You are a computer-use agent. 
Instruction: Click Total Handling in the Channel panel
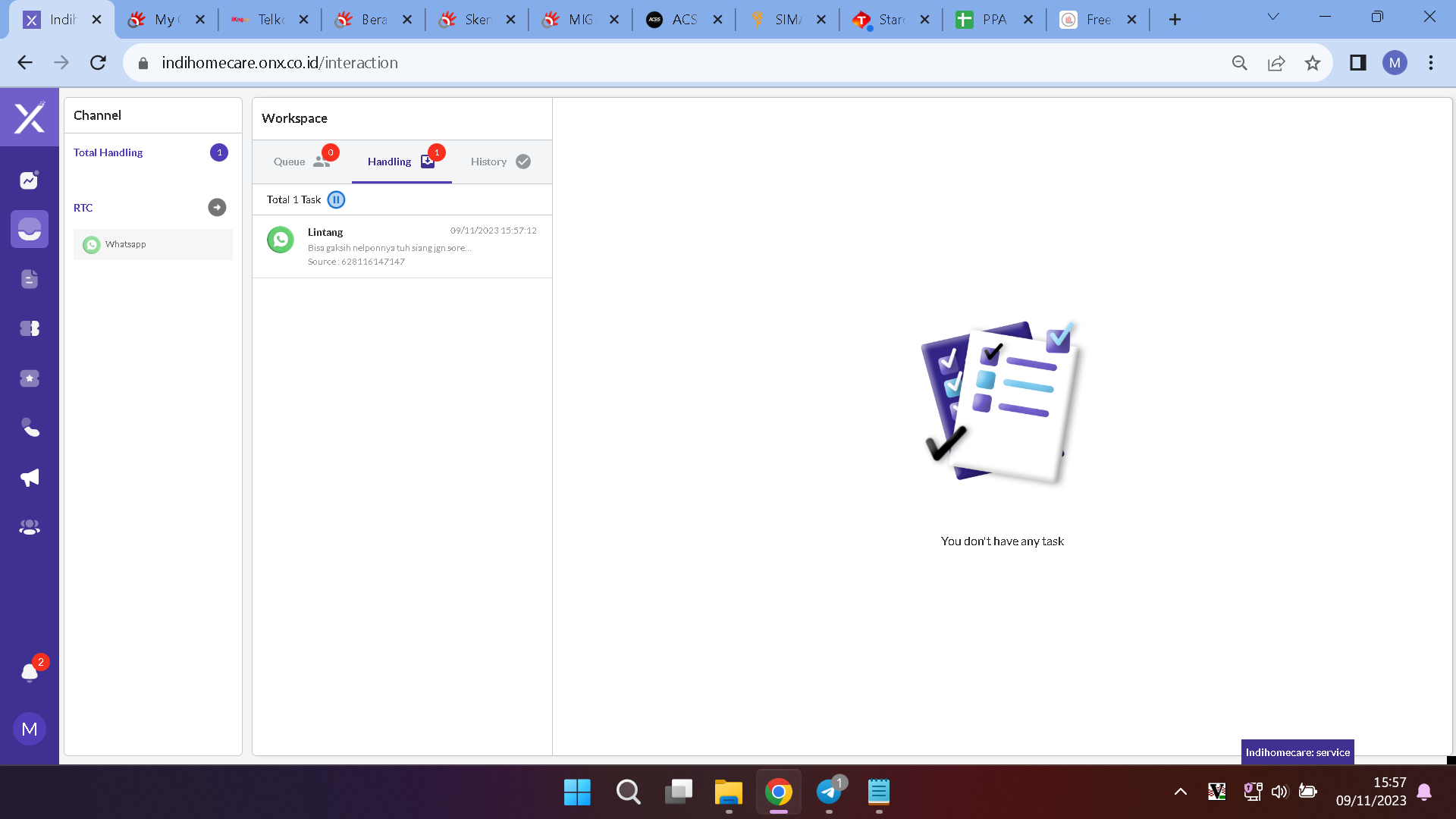click(108, 152)
